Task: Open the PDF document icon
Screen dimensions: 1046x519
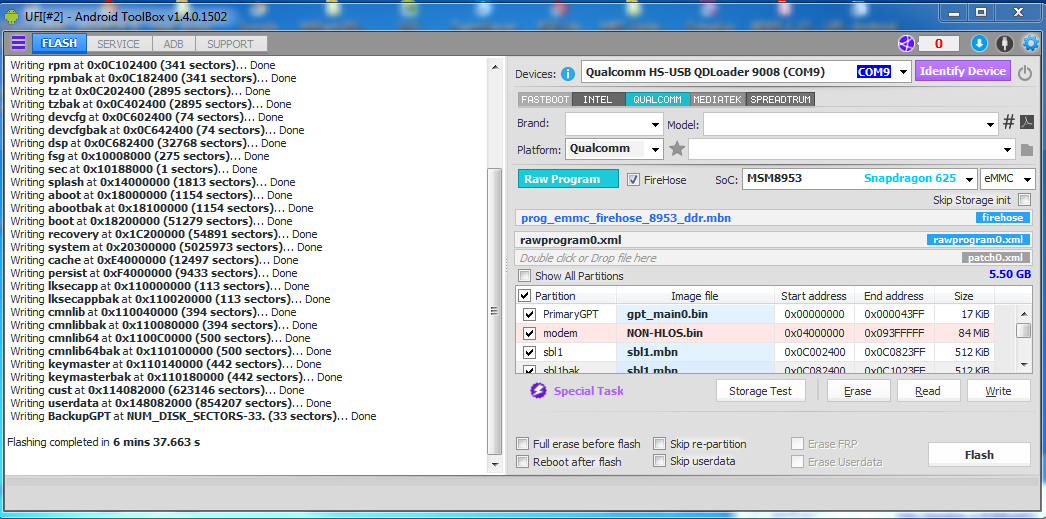Action: pos(1027,122)
